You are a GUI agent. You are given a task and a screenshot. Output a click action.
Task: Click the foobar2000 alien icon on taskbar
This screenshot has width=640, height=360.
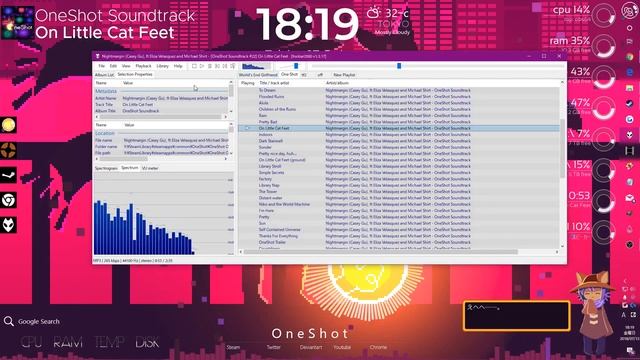629,135
